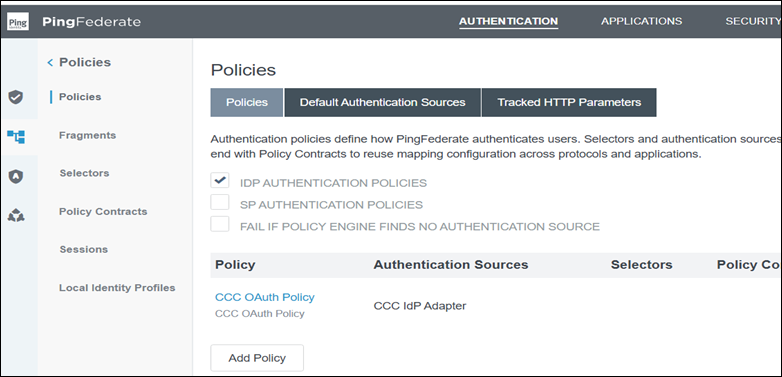Open Fragments in the left navigation

[87, 135]
